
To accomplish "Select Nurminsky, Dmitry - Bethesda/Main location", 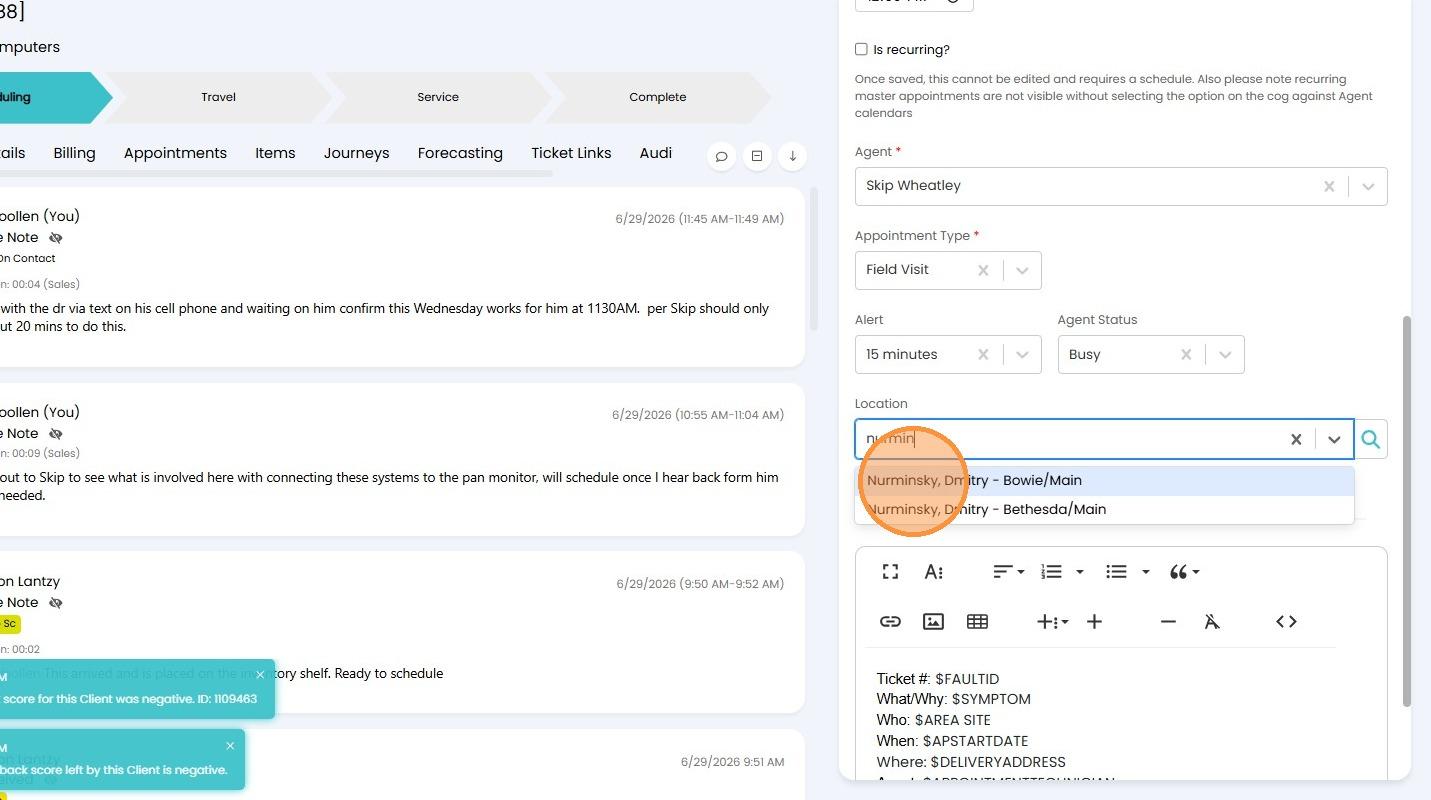I will coord(1104,509).
